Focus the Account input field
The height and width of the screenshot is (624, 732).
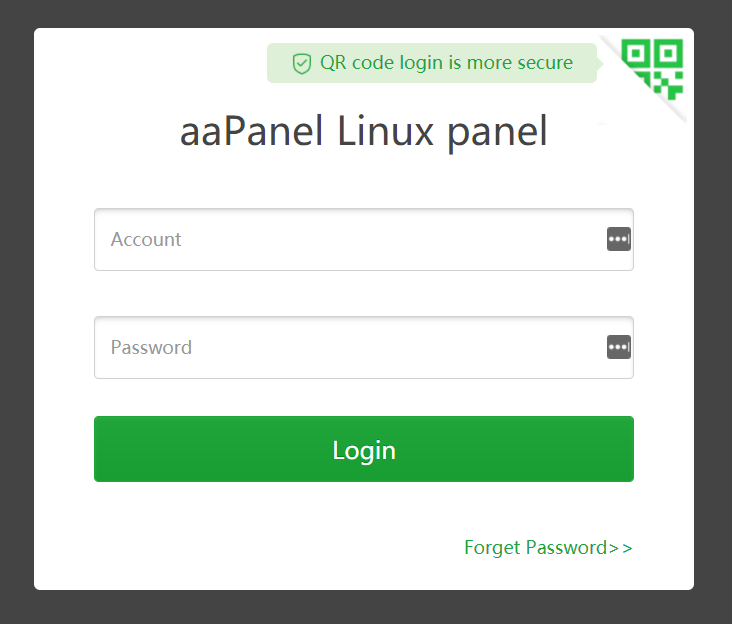point(364,239)
